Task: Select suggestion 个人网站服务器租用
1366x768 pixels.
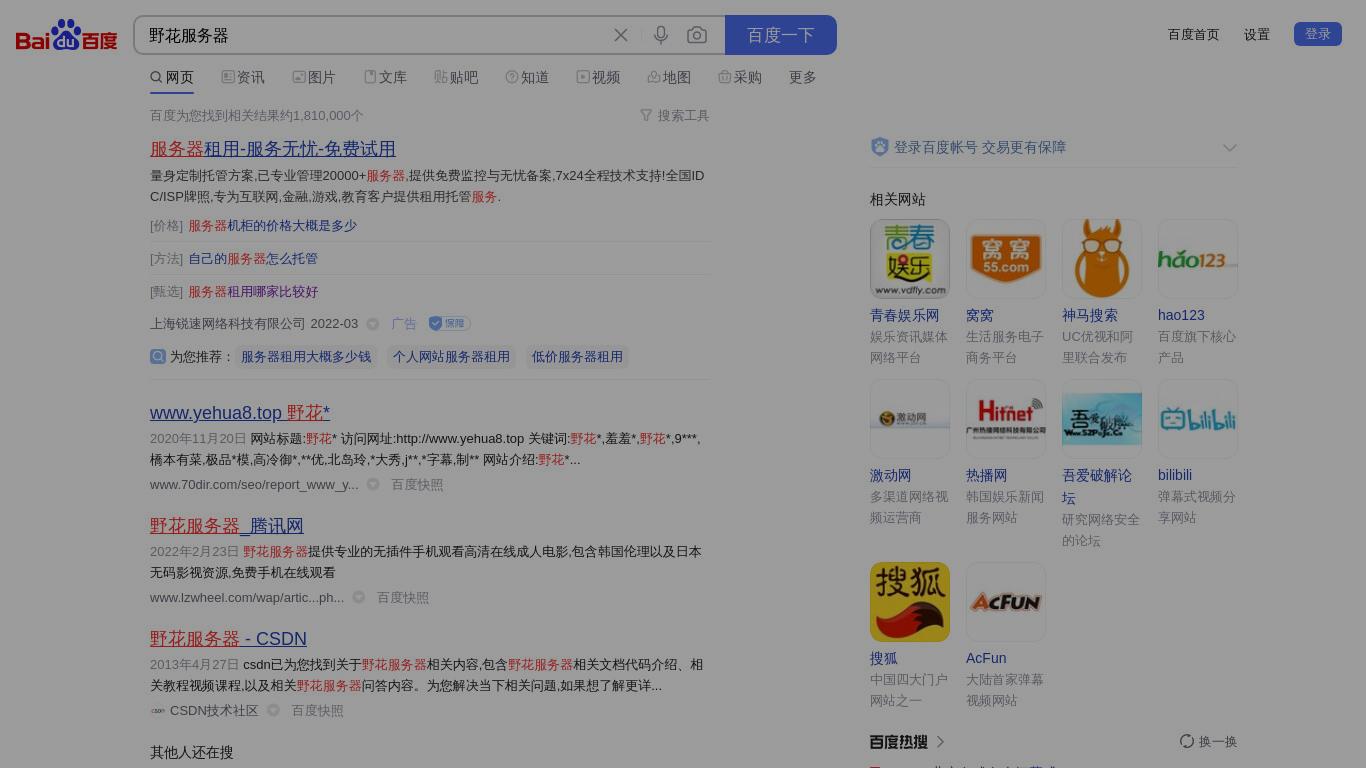Action: (451, 357)
